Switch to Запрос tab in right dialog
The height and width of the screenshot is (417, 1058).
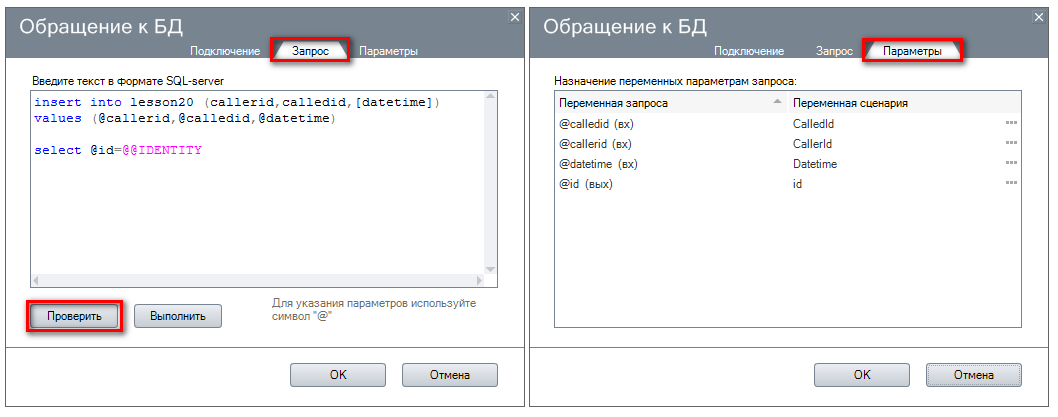834,50
